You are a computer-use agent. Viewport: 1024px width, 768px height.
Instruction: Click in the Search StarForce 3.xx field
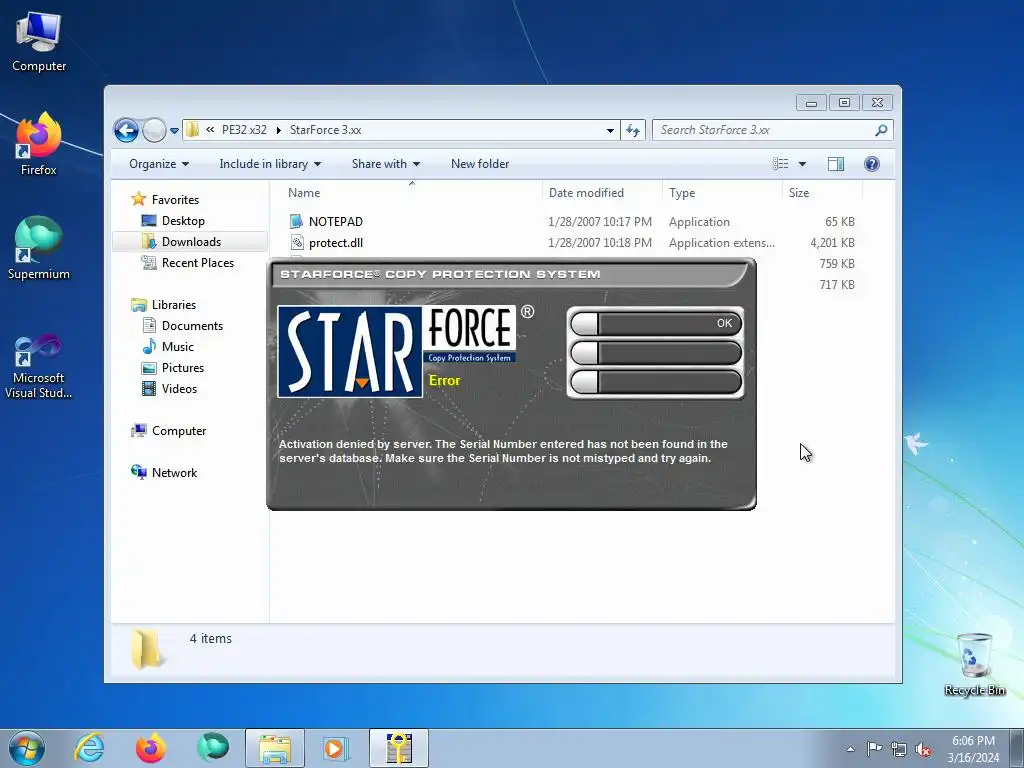coord(773,130)
